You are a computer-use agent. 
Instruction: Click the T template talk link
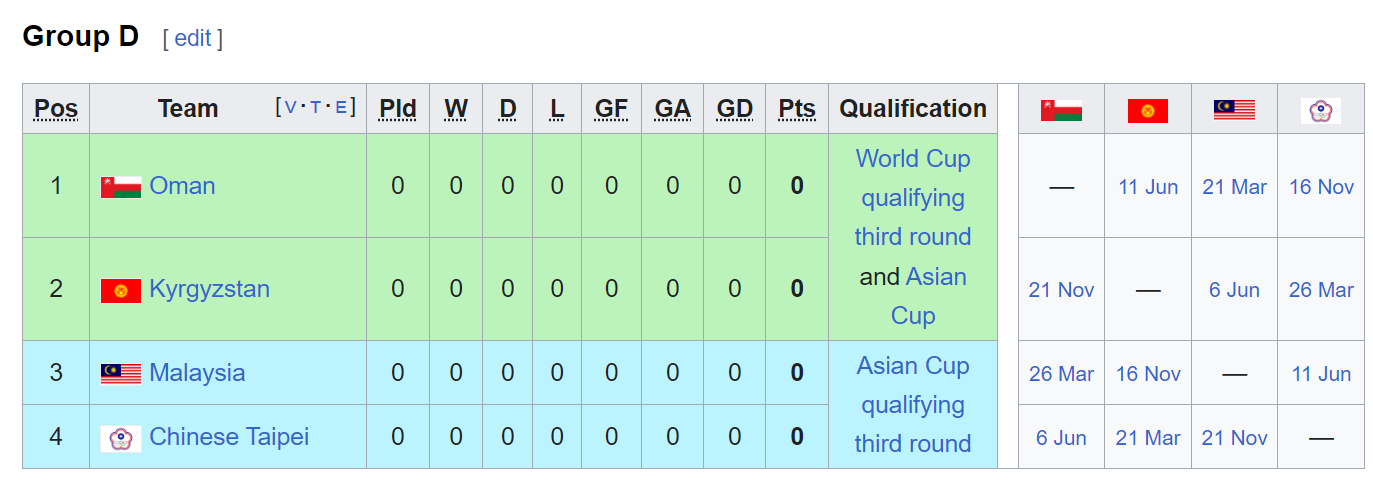coord(316,107)
